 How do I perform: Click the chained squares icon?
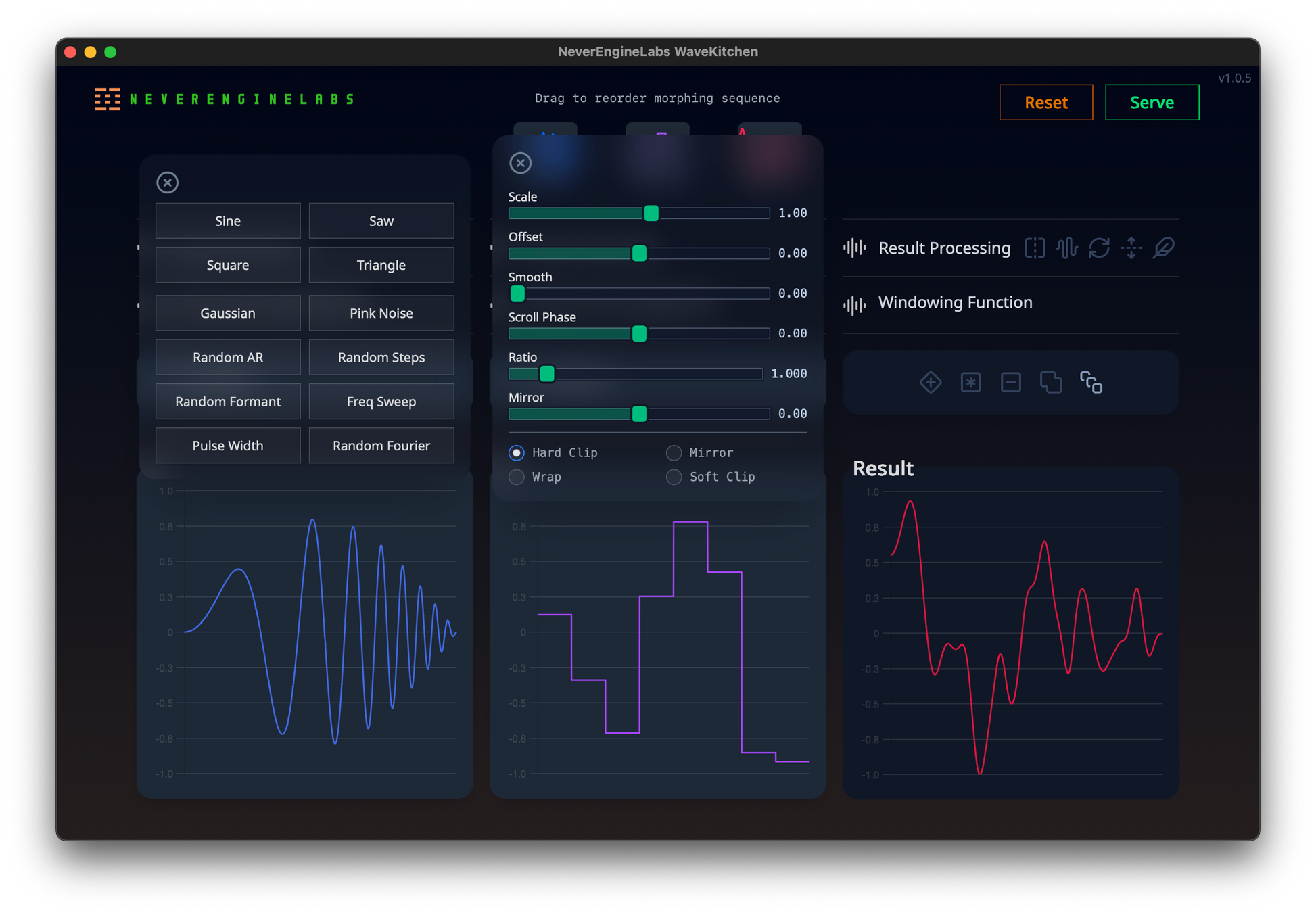click(1091, 383)
